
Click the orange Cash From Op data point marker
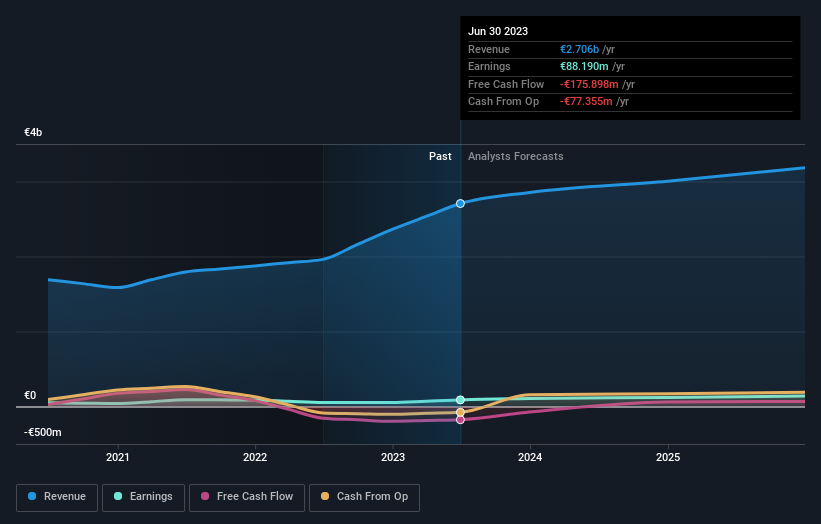(460, 412)
